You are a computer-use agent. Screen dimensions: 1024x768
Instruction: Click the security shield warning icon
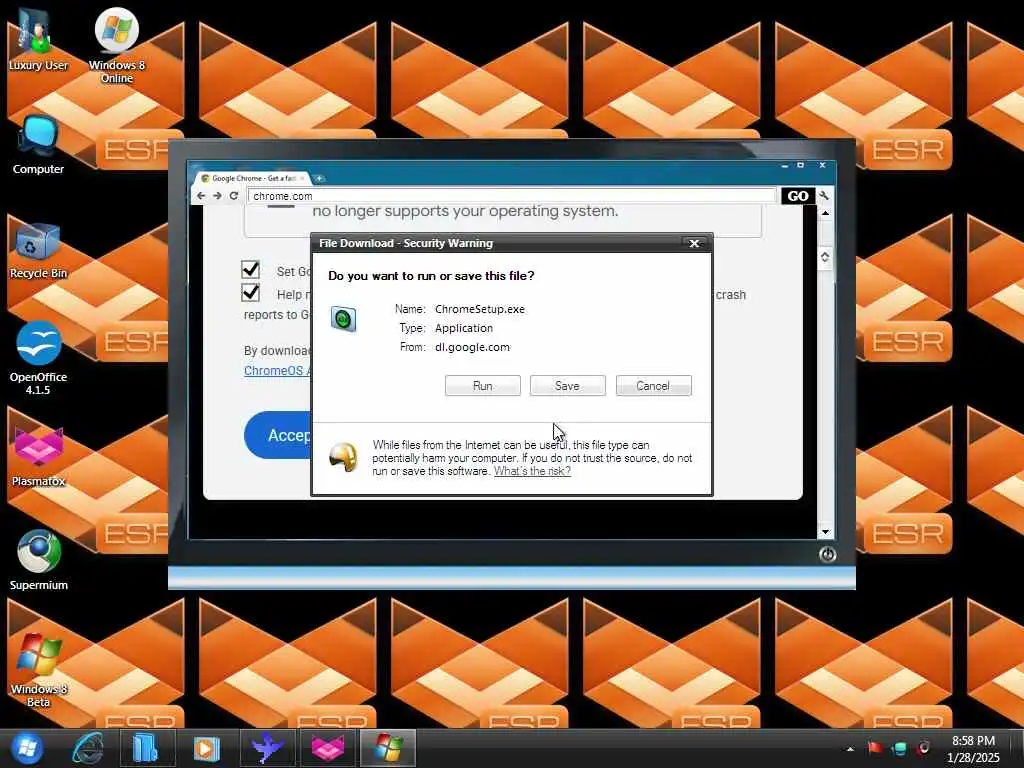pyautogui.click(x=344, y=457)
